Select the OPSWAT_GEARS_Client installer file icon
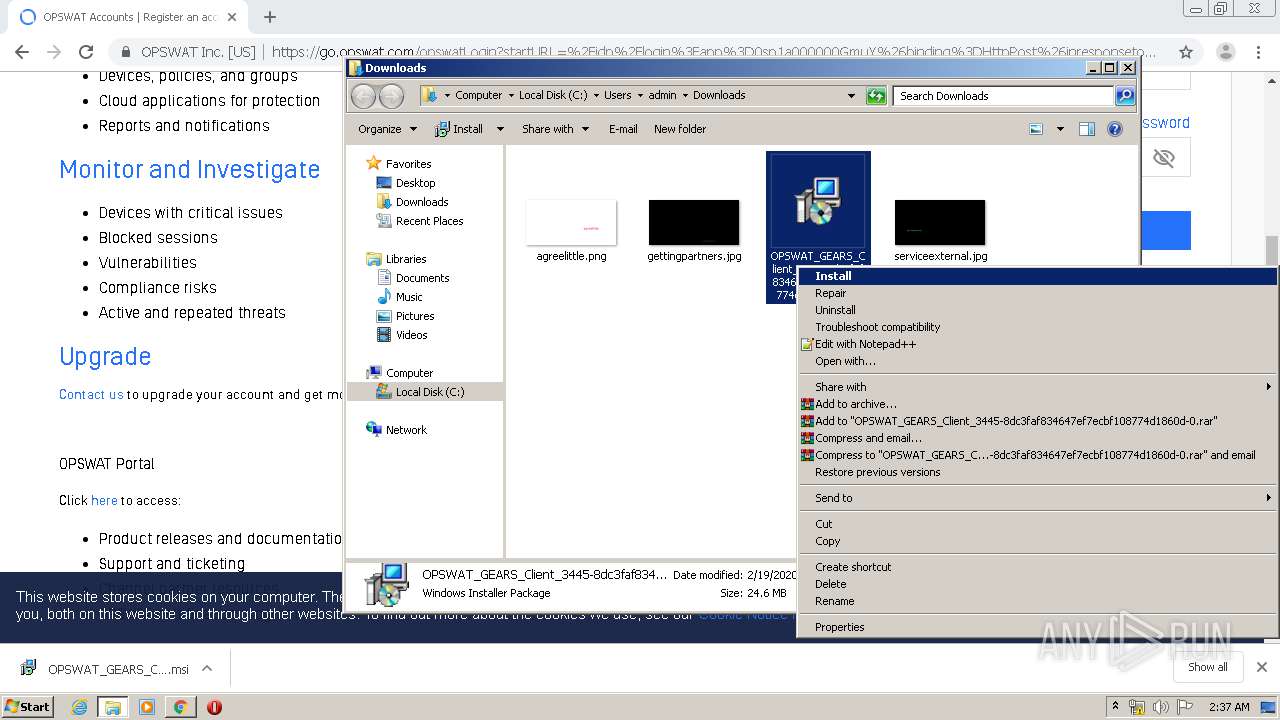 [818, 200]
